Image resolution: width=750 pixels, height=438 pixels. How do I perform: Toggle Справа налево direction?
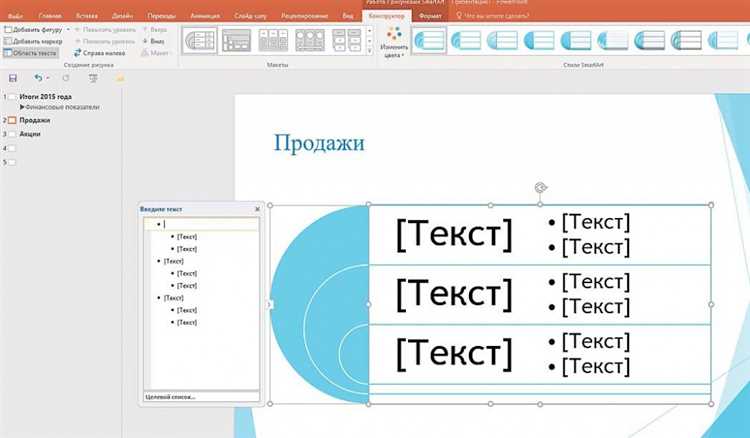pyautogui.click(x=99, y=53)
